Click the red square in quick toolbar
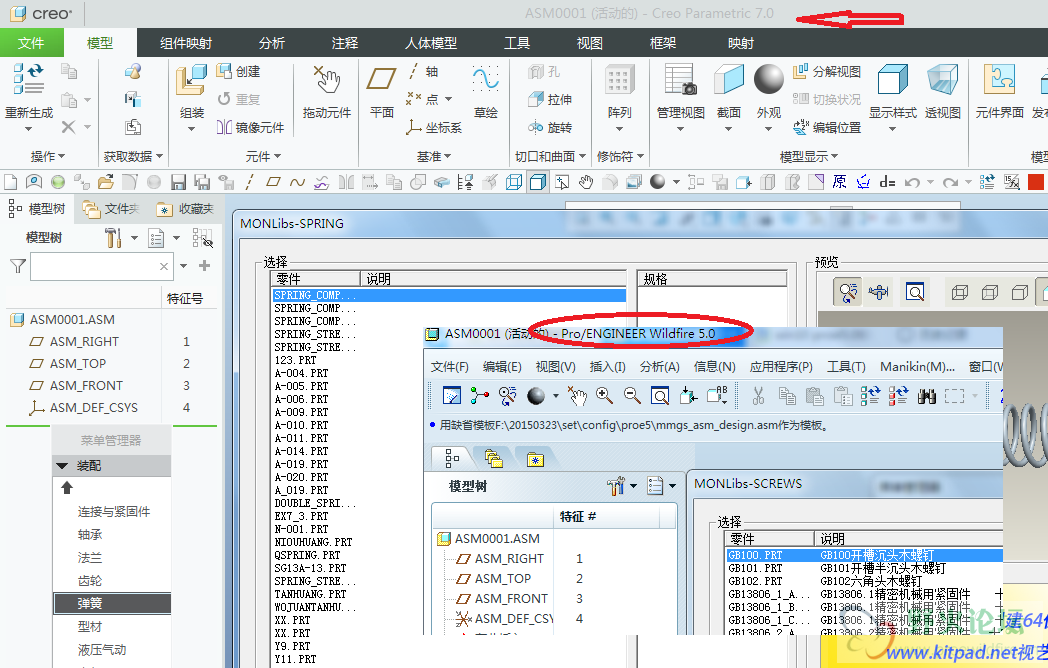This screenshot has height=668, width=1048. pos(1035,182)
